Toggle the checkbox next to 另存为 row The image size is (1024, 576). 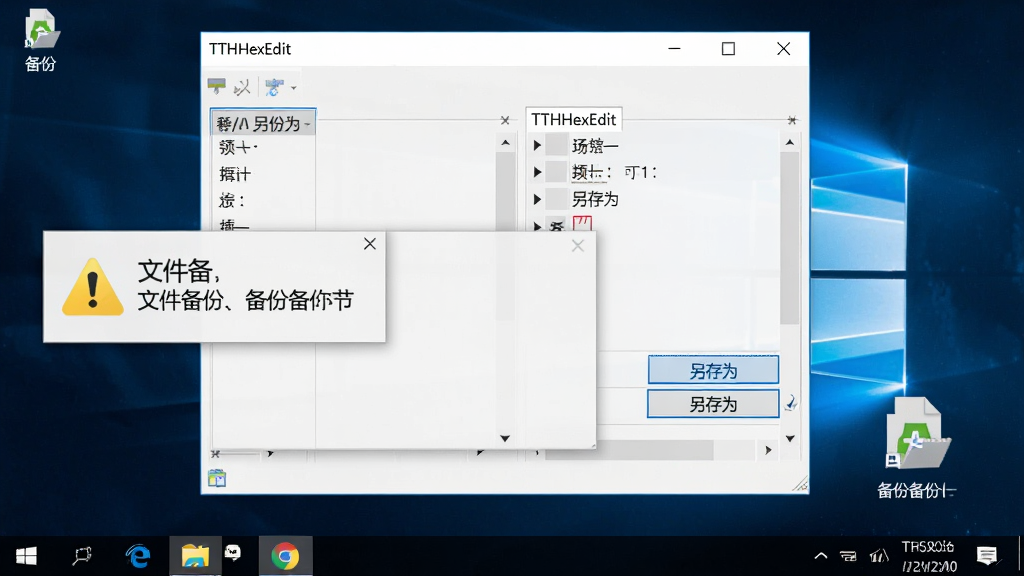click(x=556, y=199)
